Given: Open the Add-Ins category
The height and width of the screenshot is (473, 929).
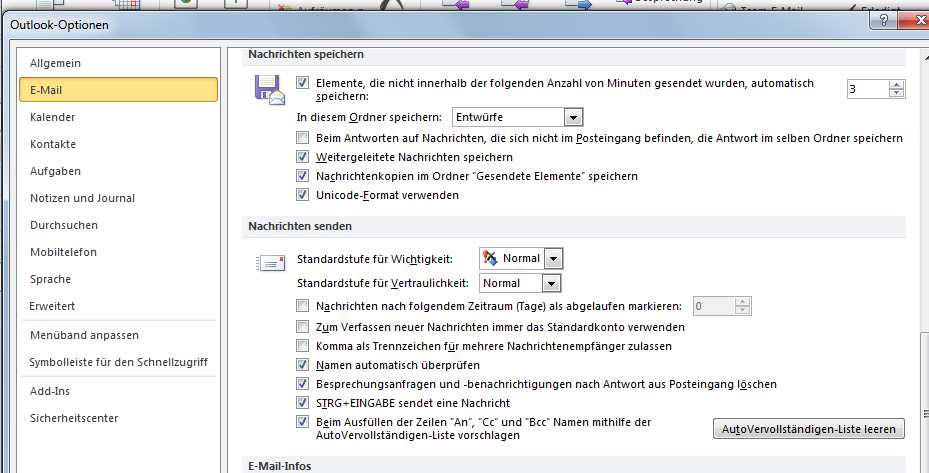Looking at the screenshot, I should [118, 391].
